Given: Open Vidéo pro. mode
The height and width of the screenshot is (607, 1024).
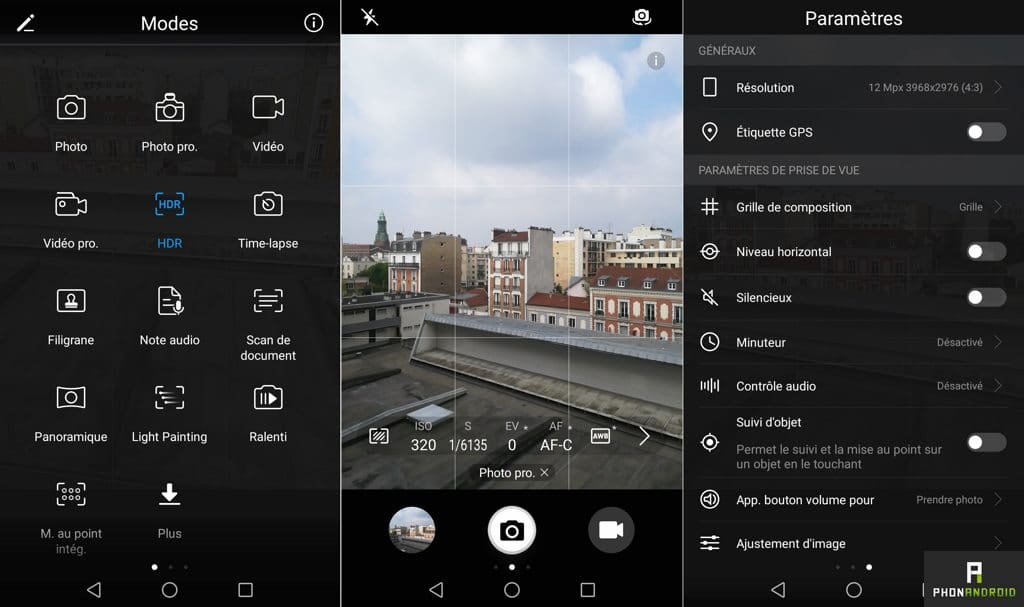Looking at the screenshot, I should coord(71,205).
